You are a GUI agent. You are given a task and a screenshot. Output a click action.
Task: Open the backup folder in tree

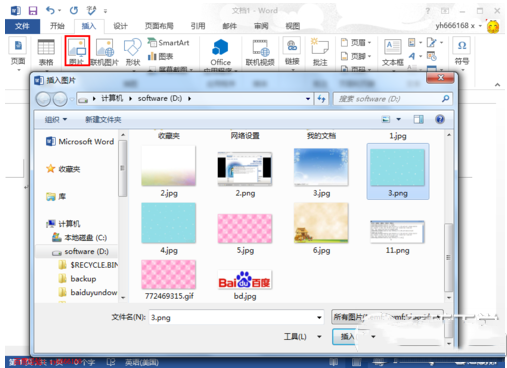click(x=77, y=279)
